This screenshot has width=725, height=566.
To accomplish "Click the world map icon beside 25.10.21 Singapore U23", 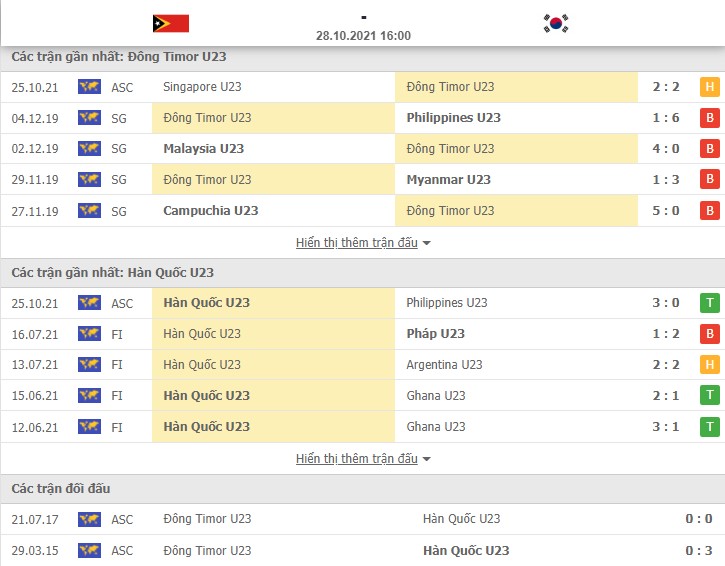I will [89, 87].
